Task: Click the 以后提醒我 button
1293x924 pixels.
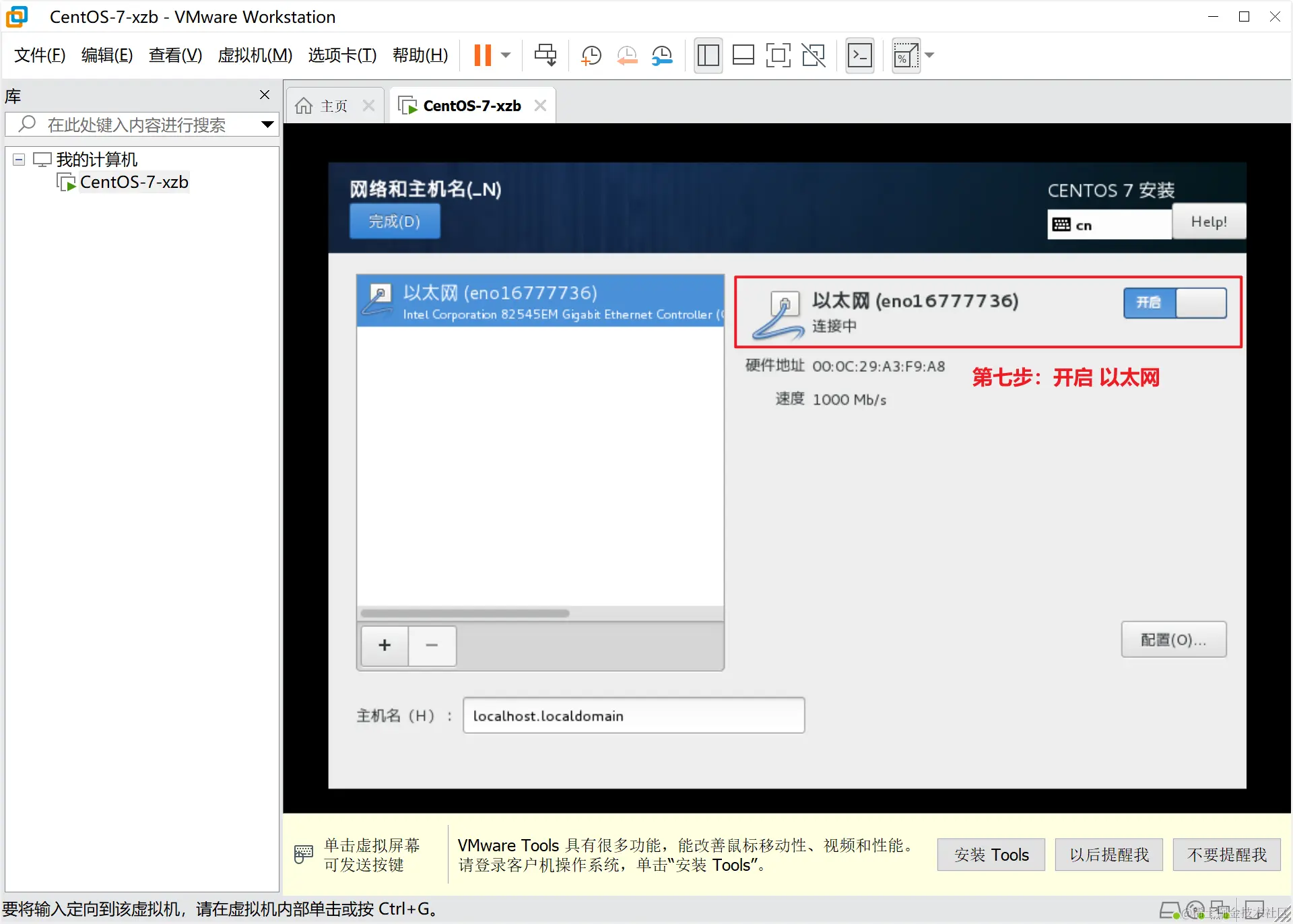Action: click(1109, 855)
